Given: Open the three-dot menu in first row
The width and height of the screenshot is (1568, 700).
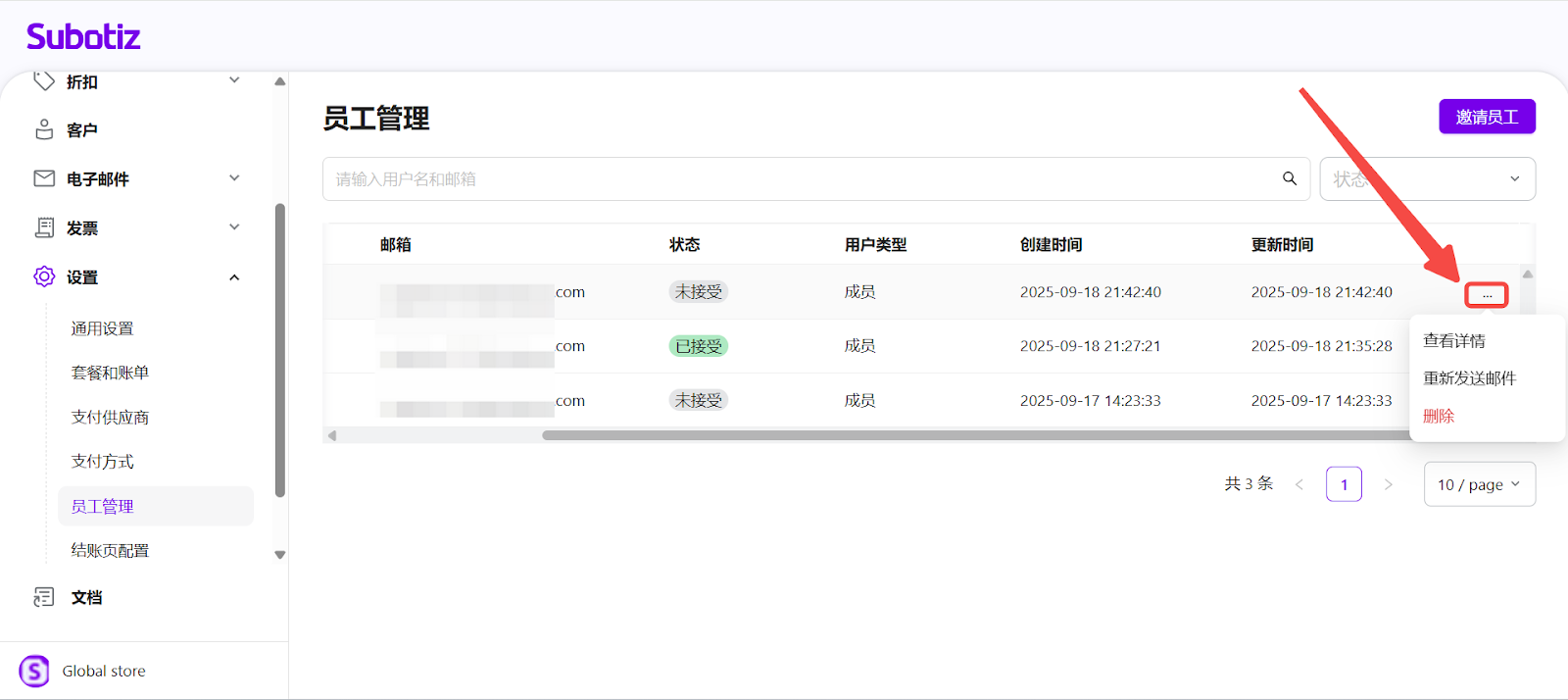Looking at the screenshot, I should 1486,294.
